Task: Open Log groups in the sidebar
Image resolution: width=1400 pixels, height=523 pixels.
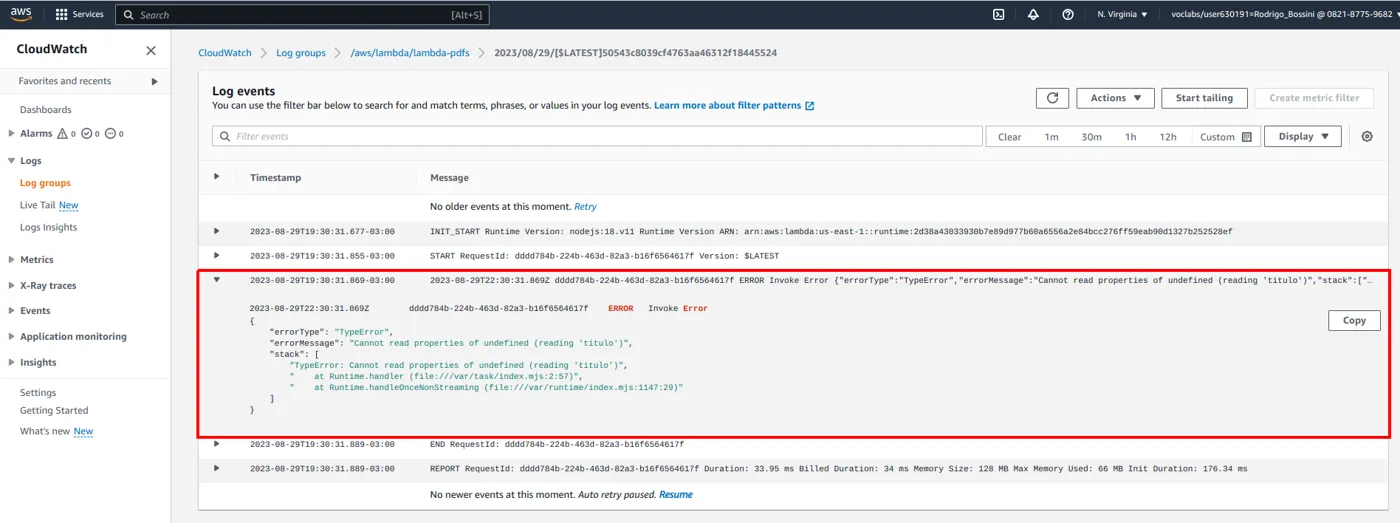Action: 45,183
